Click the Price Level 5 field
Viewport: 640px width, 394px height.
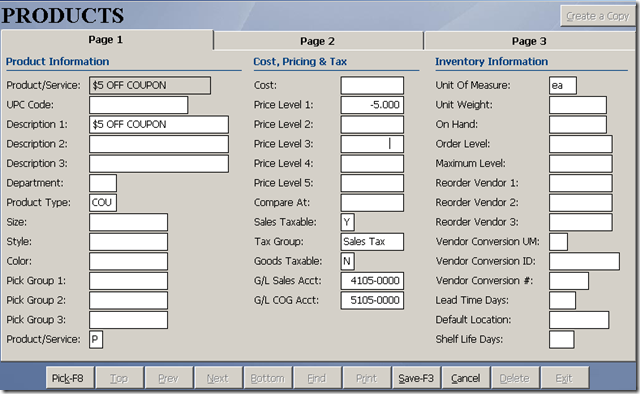click(372, 183)
